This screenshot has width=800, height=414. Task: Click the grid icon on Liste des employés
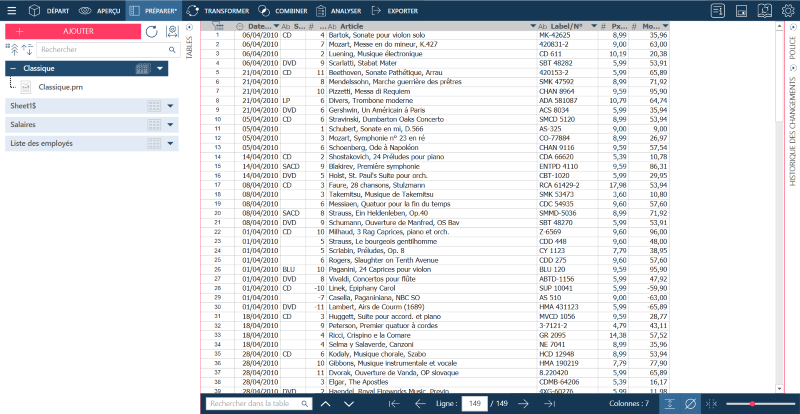pyautogui.click(x=154, y=143)
